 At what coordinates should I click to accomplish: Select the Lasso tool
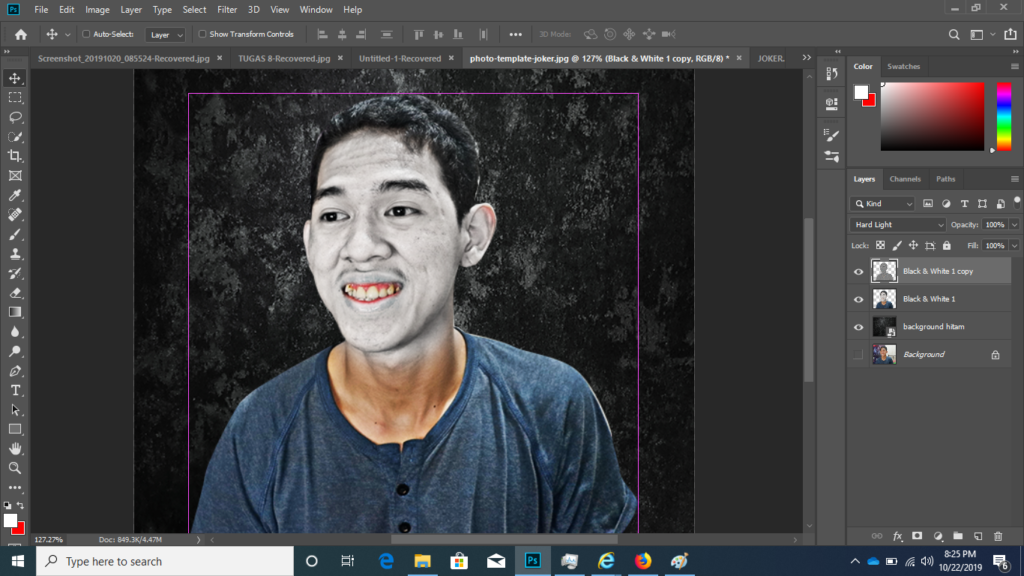pyautogui.click(x=15, y=117)
